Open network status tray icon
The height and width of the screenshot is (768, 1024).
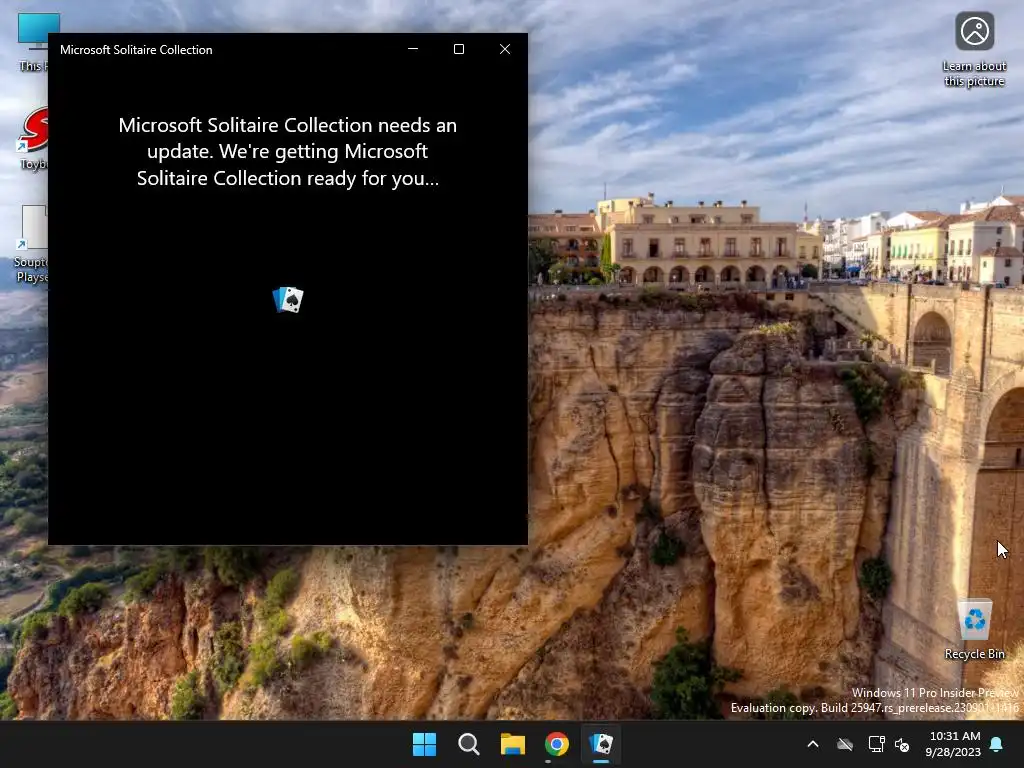pyautogui.click(x=876, y=744)
